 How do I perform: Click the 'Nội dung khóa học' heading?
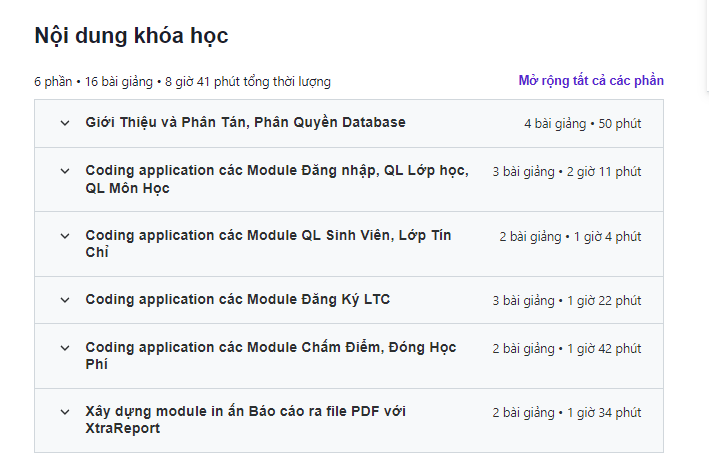click(x=131, y=37)
